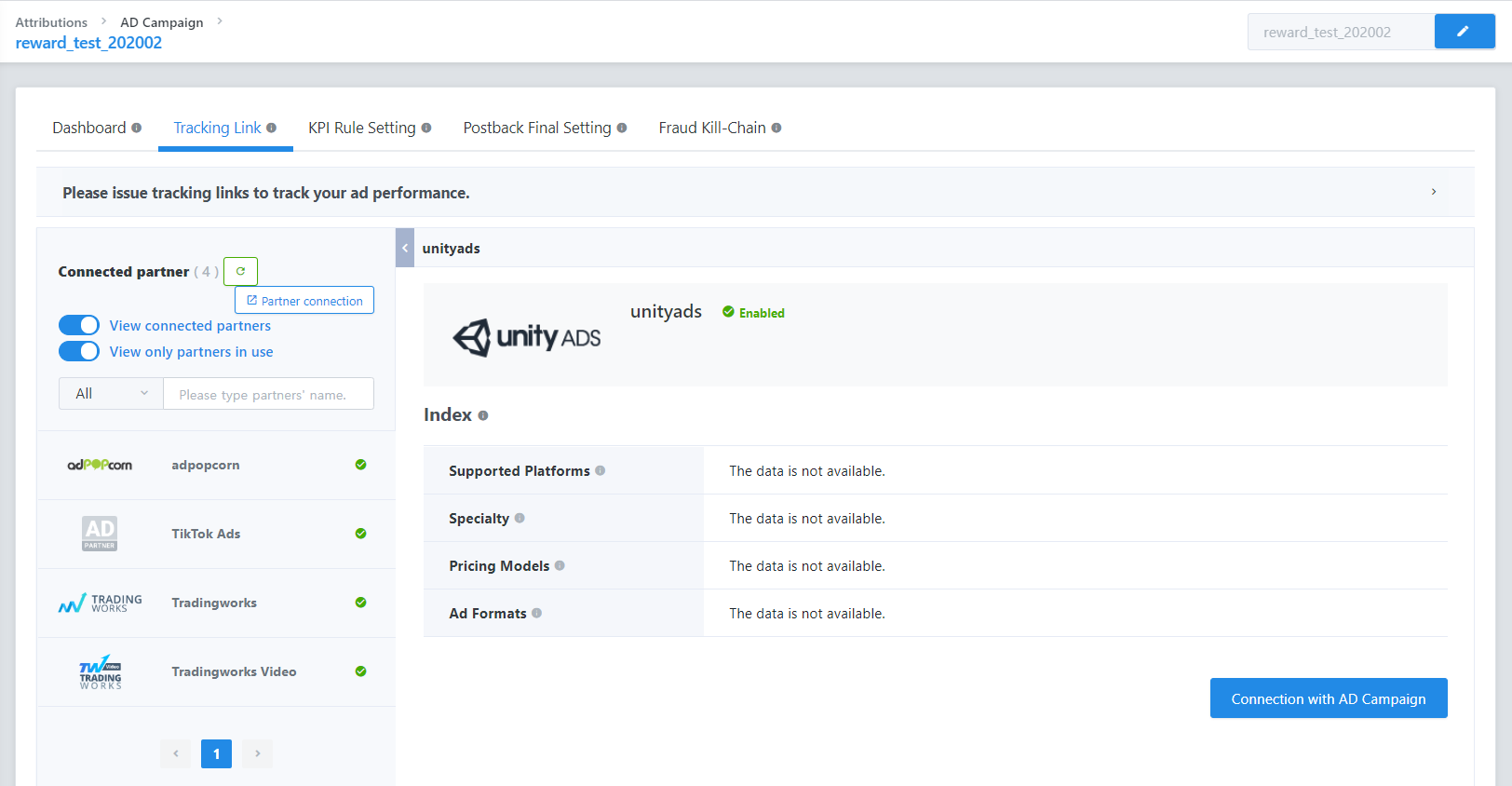Select Tradingworks partner name
This screenshot has height=786, width=1512.
coord(214,603)
